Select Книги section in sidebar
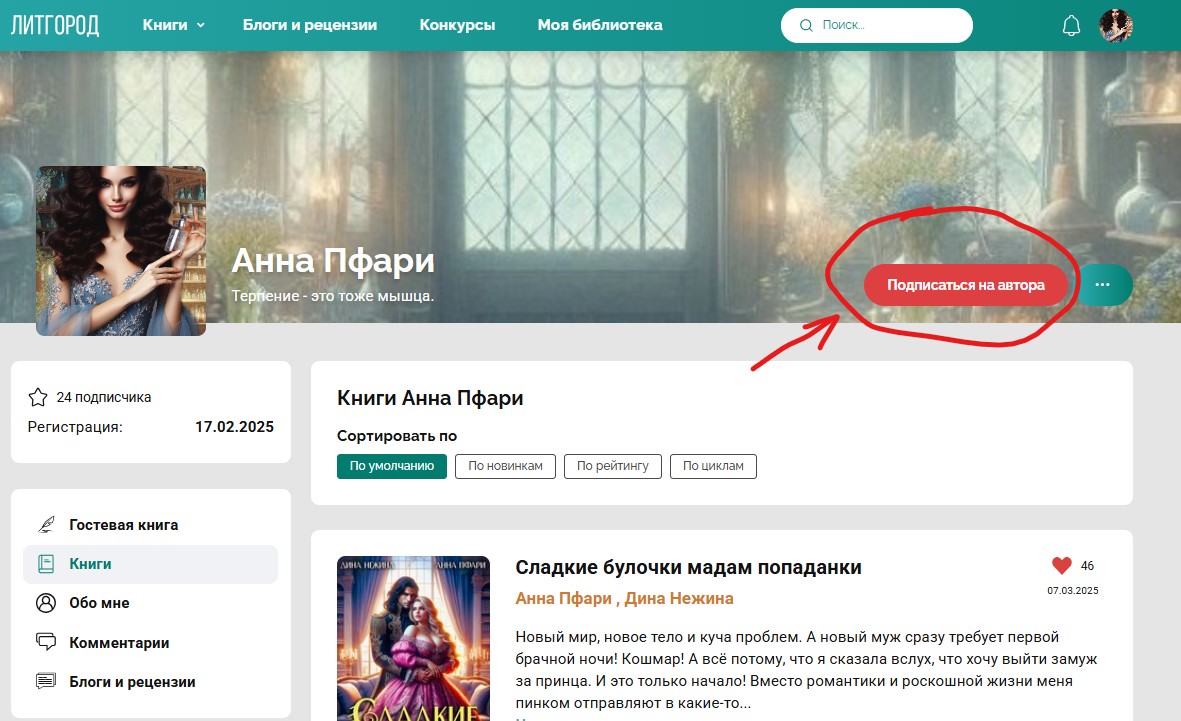 coord(151,564)
